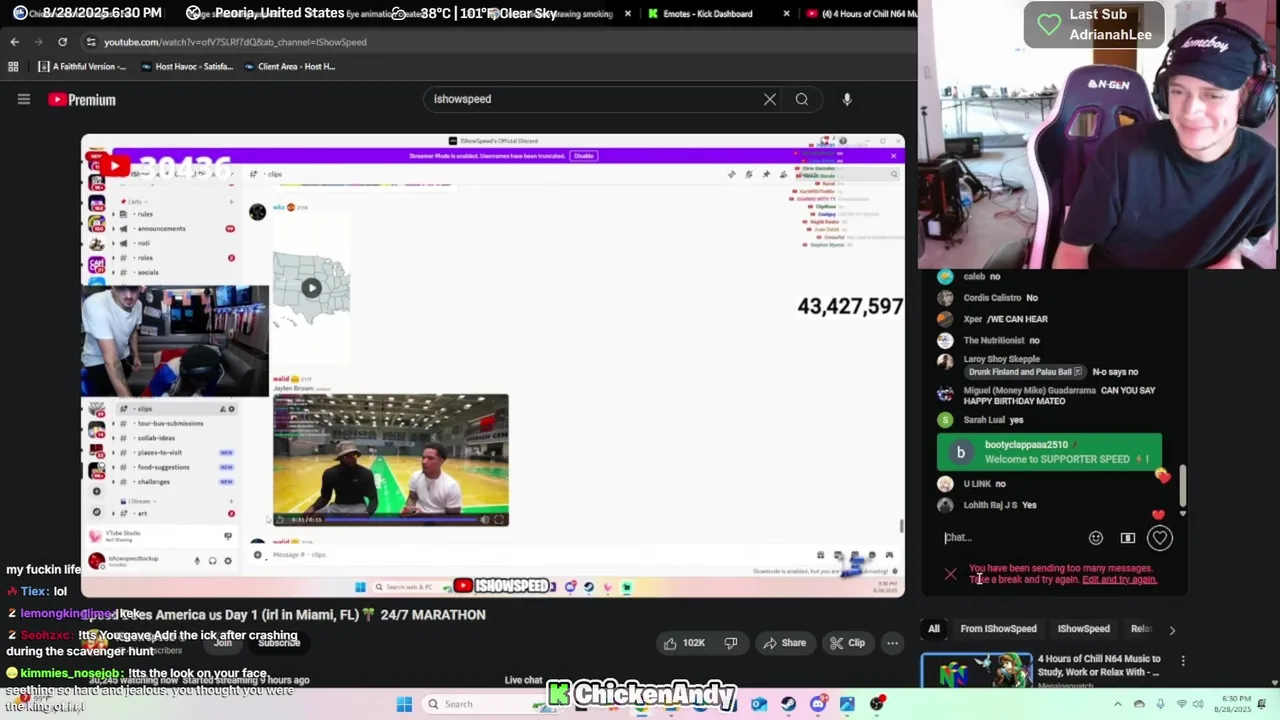Select the food-suggestions channel
The image size is (1280, 720).
(164, 467)
